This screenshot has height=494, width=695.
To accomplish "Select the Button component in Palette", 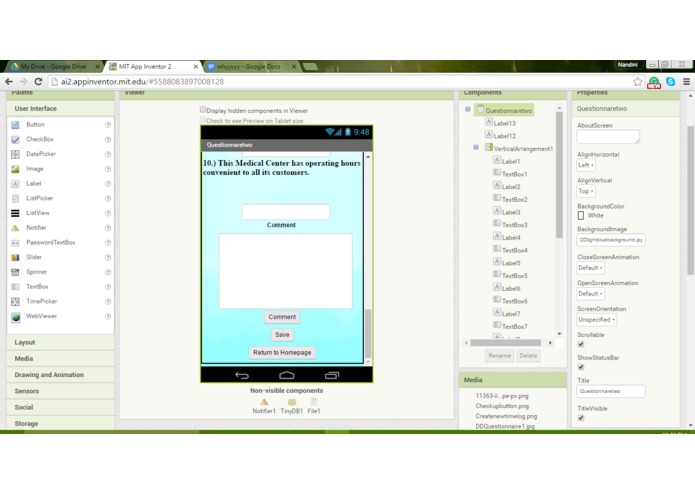I will click(x=35, y=124).
